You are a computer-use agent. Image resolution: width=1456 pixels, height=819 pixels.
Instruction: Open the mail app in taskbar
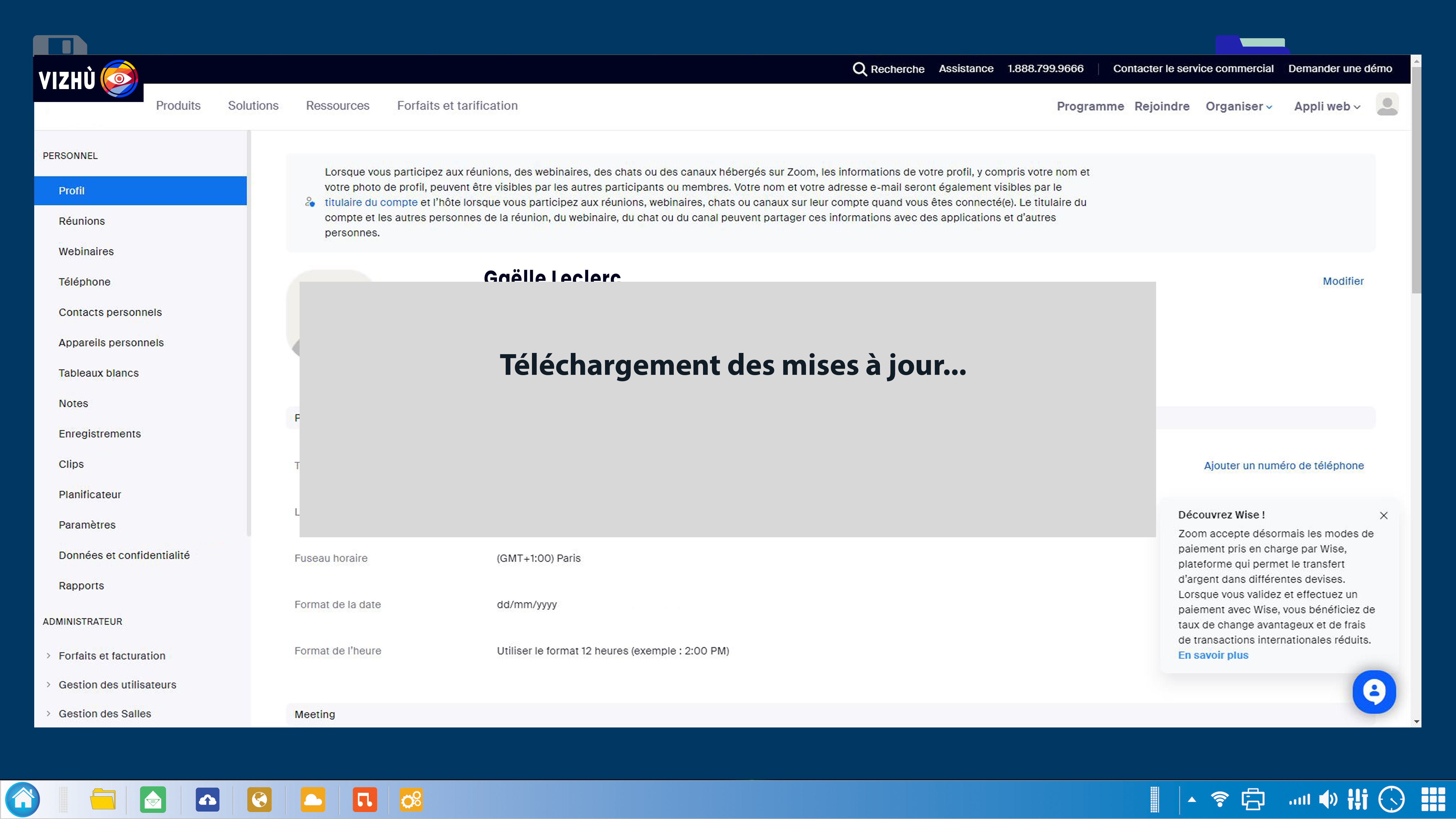153,799
